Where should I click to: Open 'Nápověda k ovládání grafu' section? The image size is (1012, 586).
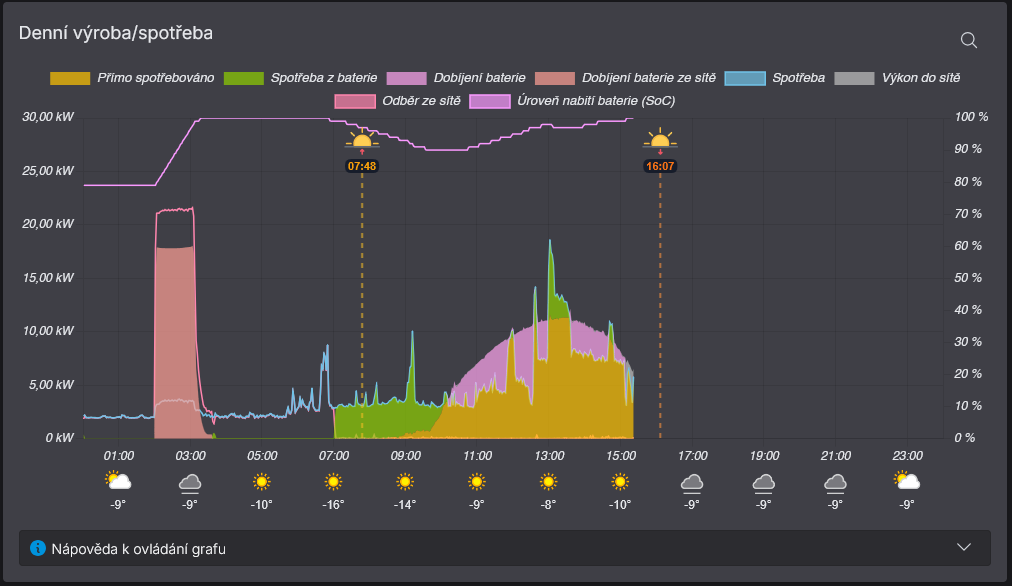[x=145, y=548]
